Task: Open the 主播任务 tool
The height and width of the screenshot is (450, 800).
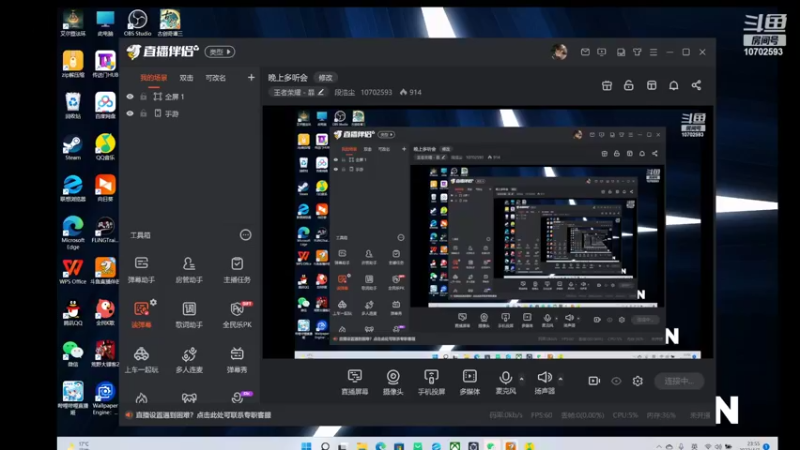Action: pyautogui.click(x=237, y=270)
